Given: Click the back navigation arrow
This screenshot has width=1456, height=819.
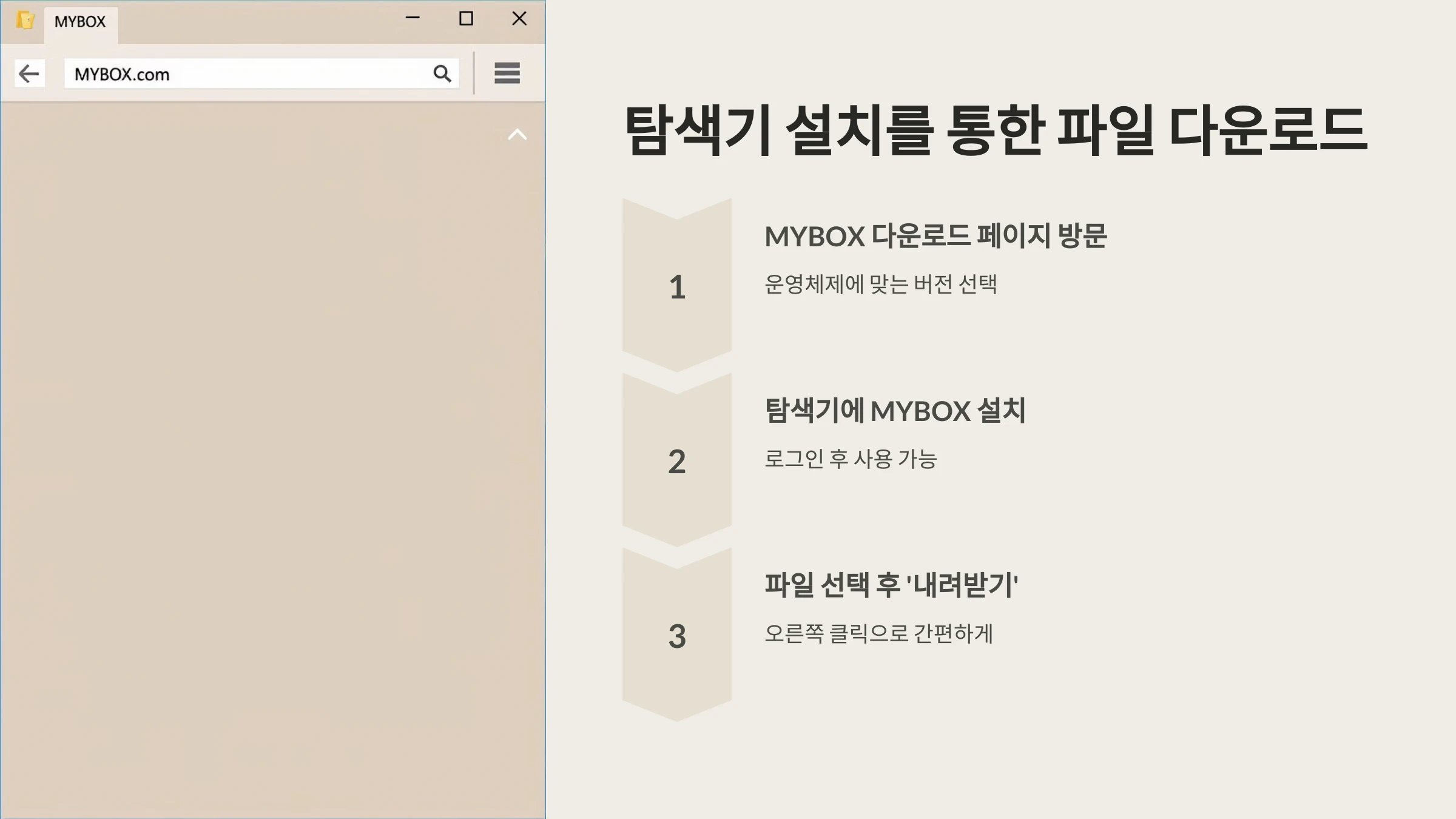Looking at the screenshot, I should (29, 73).
